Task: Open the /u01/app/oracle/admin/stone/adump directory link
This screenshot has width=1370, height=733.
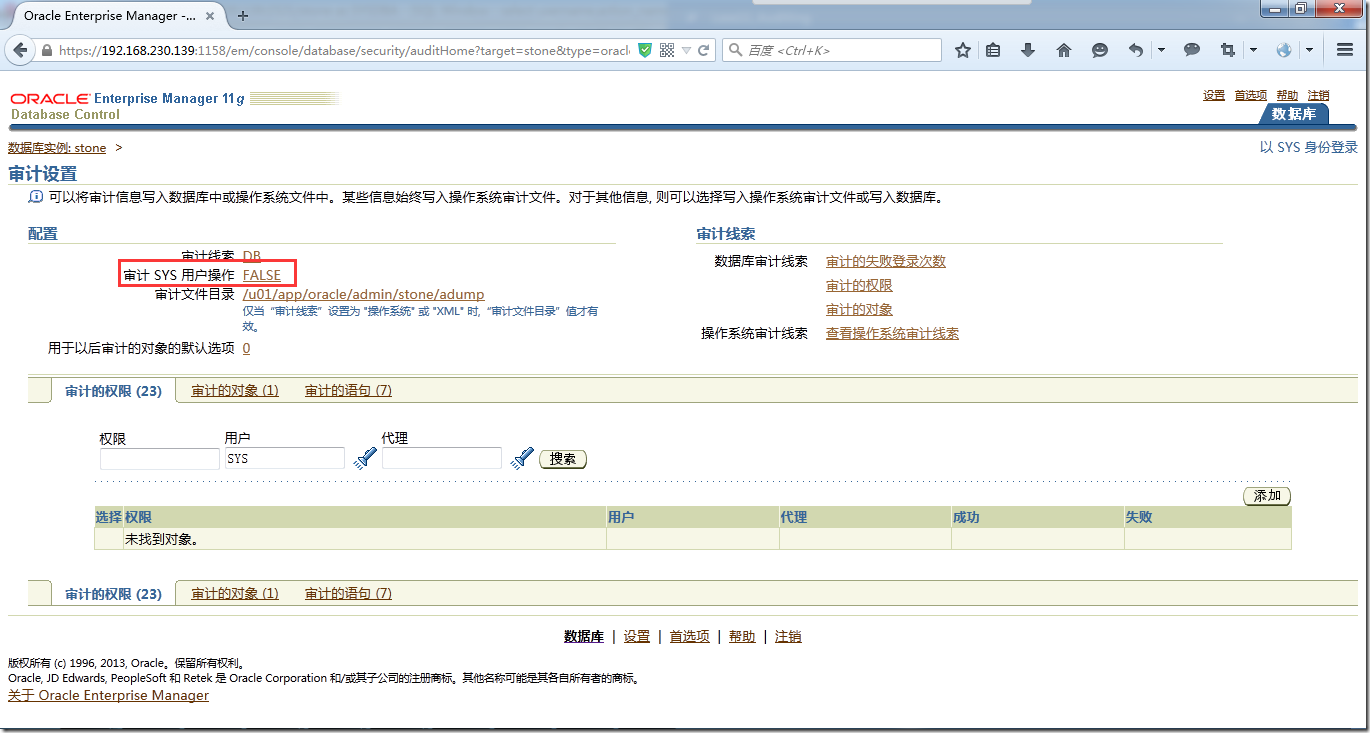Action: tap(364, 295)
